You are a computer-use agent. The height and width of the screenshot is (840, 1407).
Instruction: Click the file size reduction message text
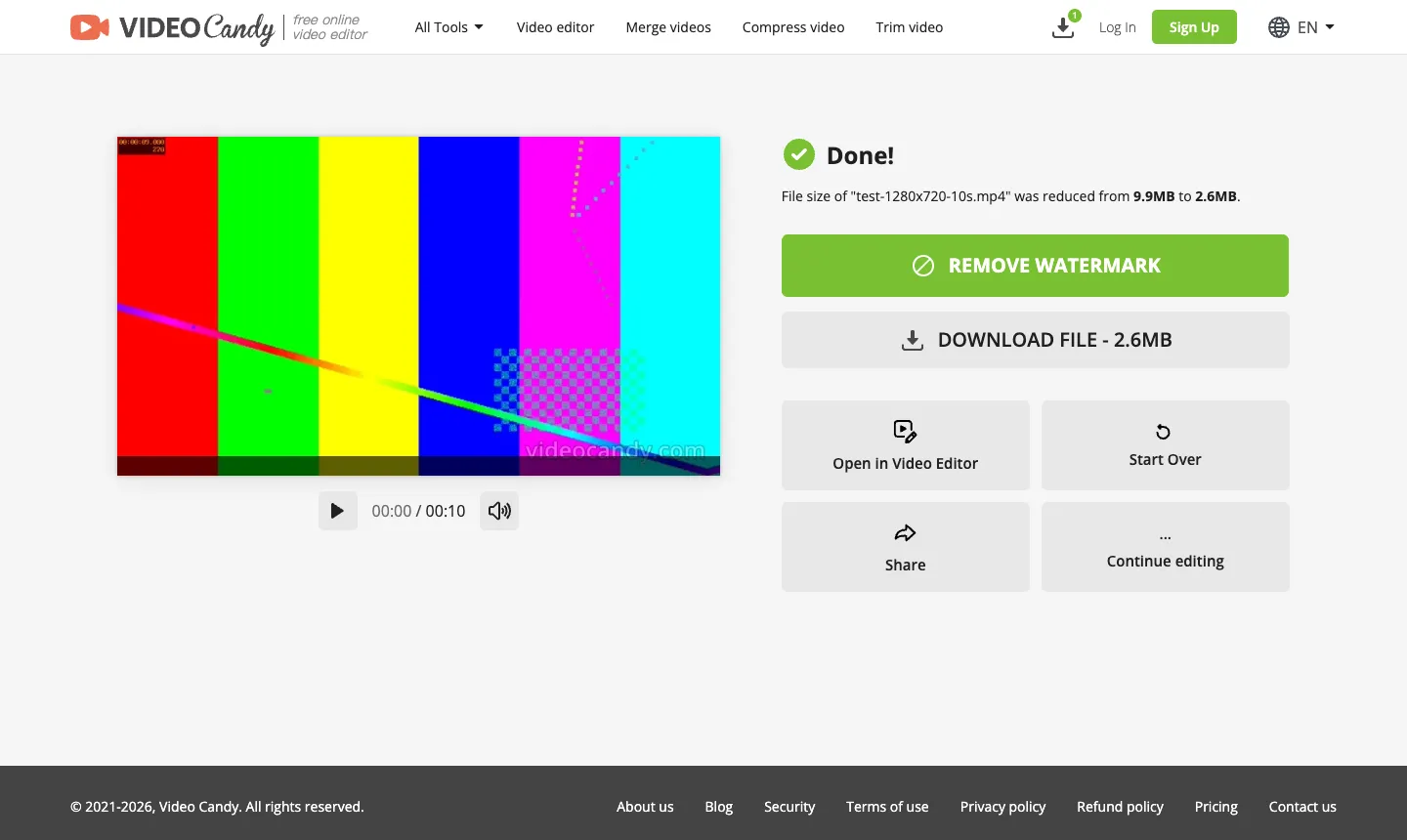point(1010,196)
